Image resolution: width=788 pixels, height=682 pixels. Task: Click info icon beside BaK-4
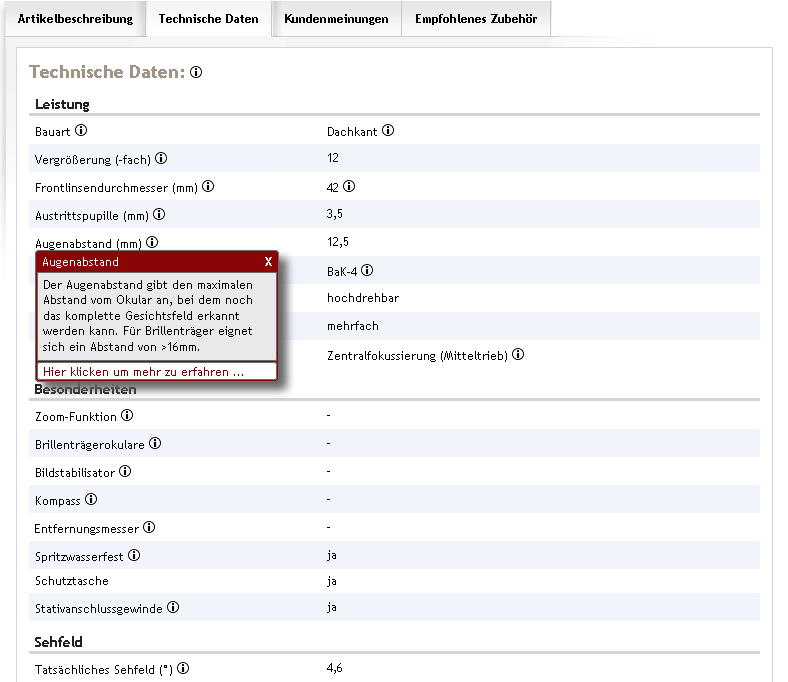point(367,270)
